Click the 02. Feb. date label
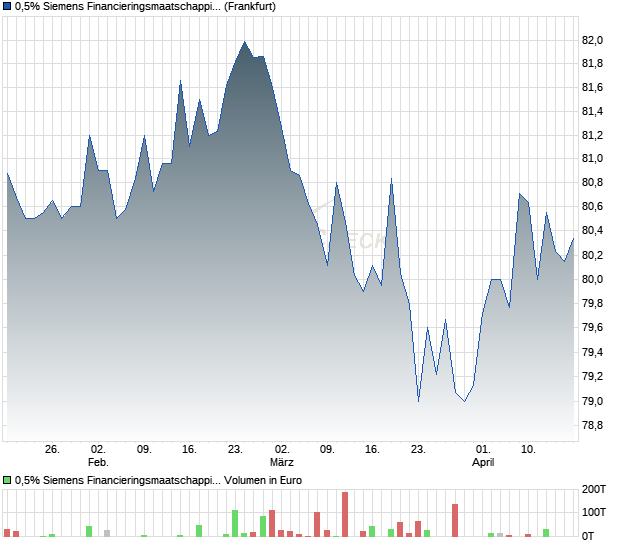Image resolution: width=620 pixels, height=546 pixels. pos(98,456)
